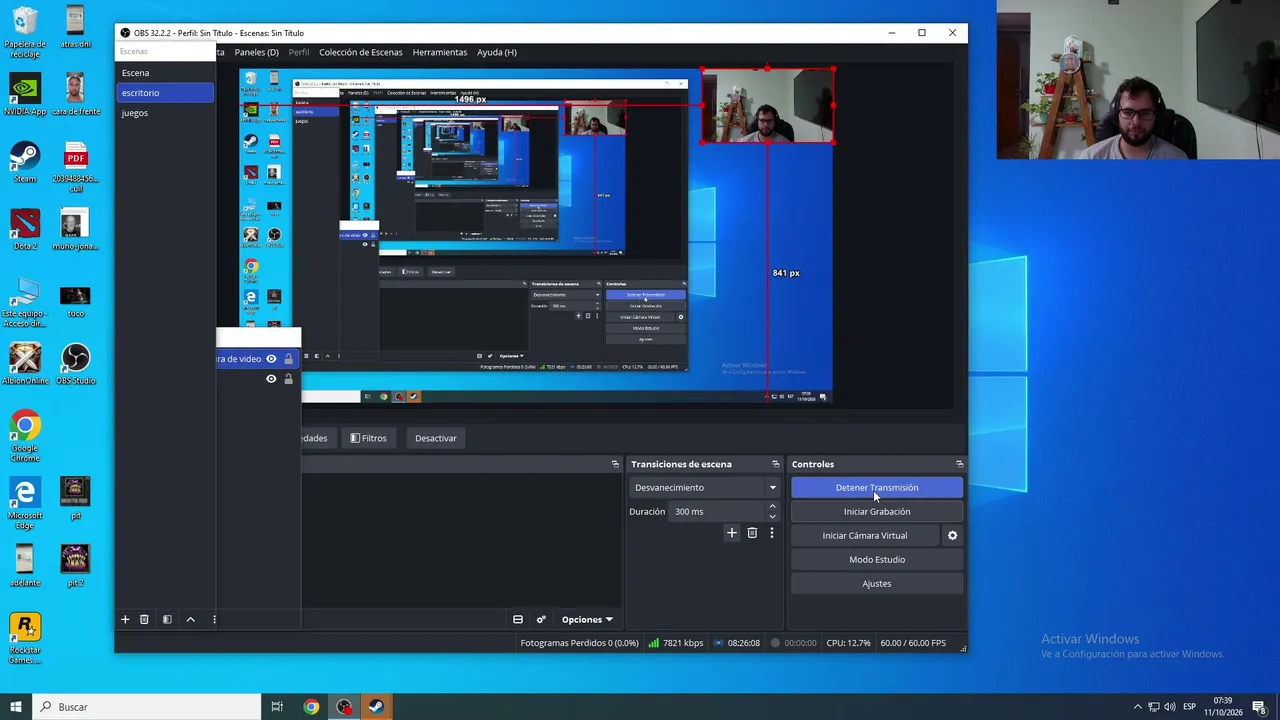Open the OBS Studio desktop shortcut
This screenshot has width=1280, height=720.
pos(75,365)
